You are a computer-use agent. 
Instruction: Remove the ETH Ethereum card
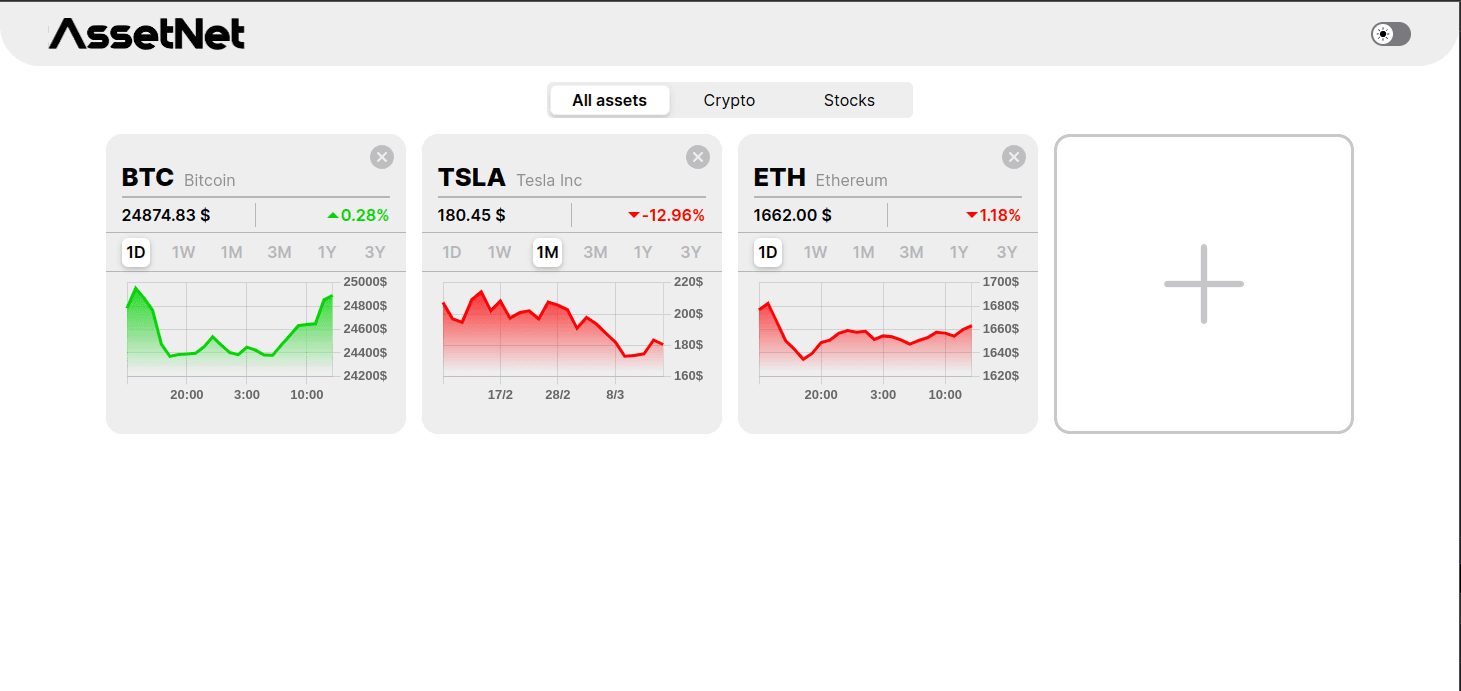[x=1014, y=157]
